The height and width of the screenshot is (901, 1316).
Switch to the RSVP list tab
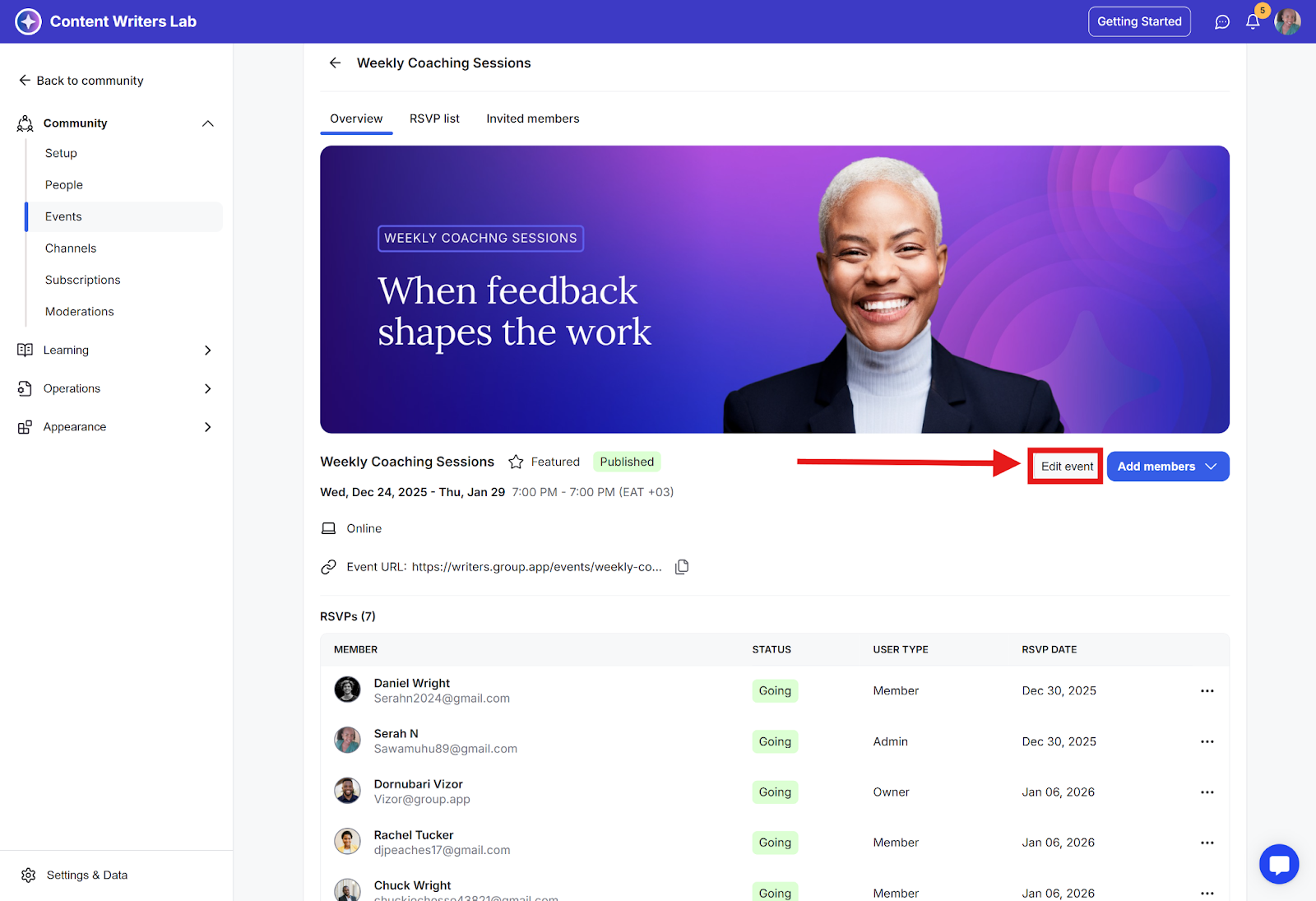click(x=434, y=118)
